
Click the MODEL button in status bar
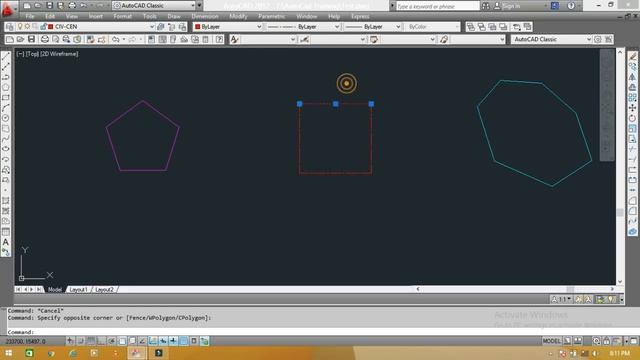tap(551, 341)
